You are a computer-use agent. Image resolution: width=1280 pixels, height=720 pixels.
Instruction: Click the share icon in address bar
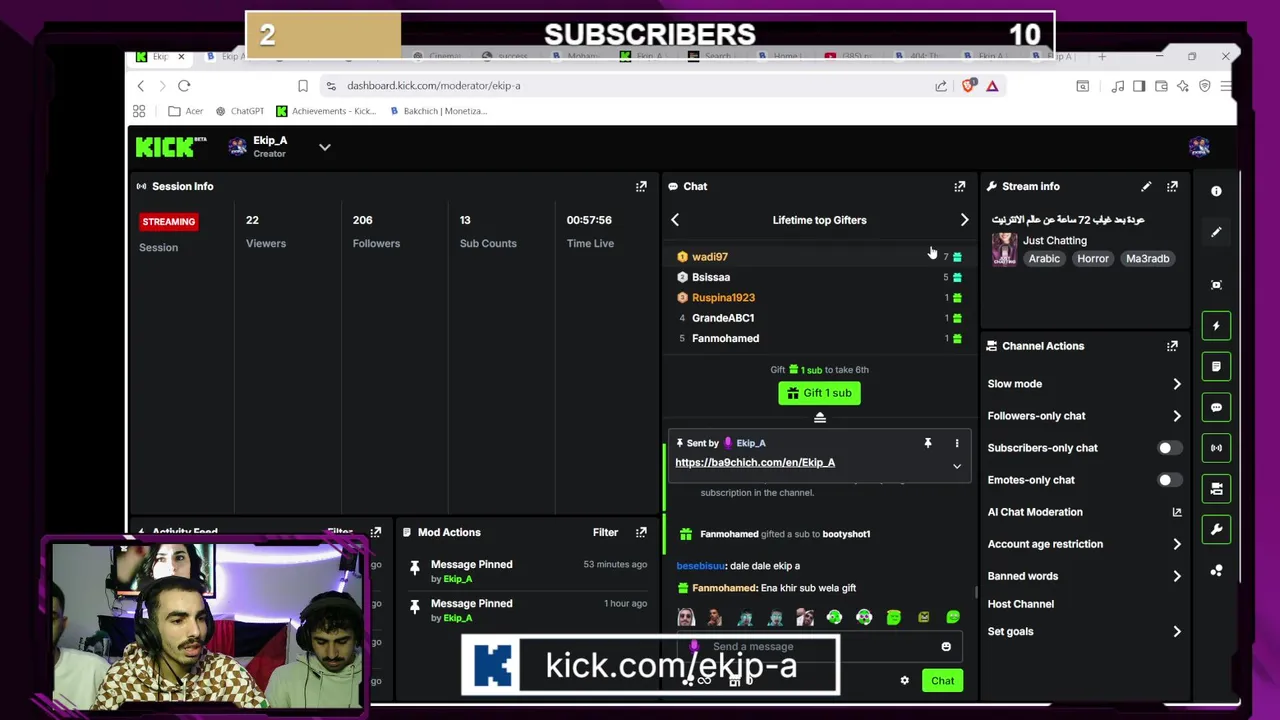pos(941,86)
